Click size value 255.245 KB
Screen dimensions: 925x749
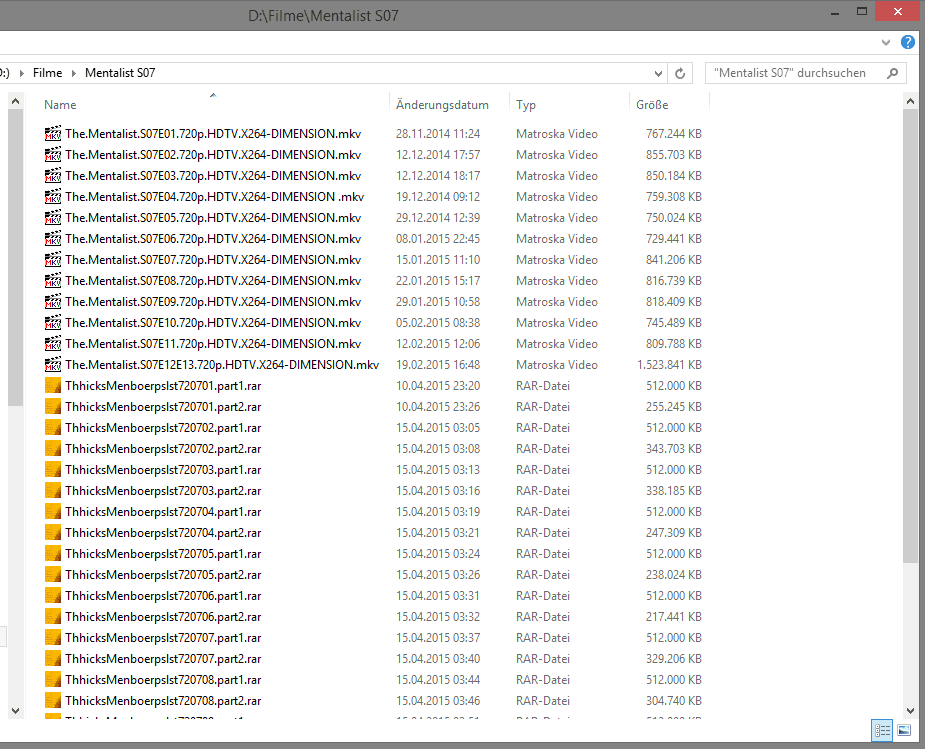click(x=674, y=407)
